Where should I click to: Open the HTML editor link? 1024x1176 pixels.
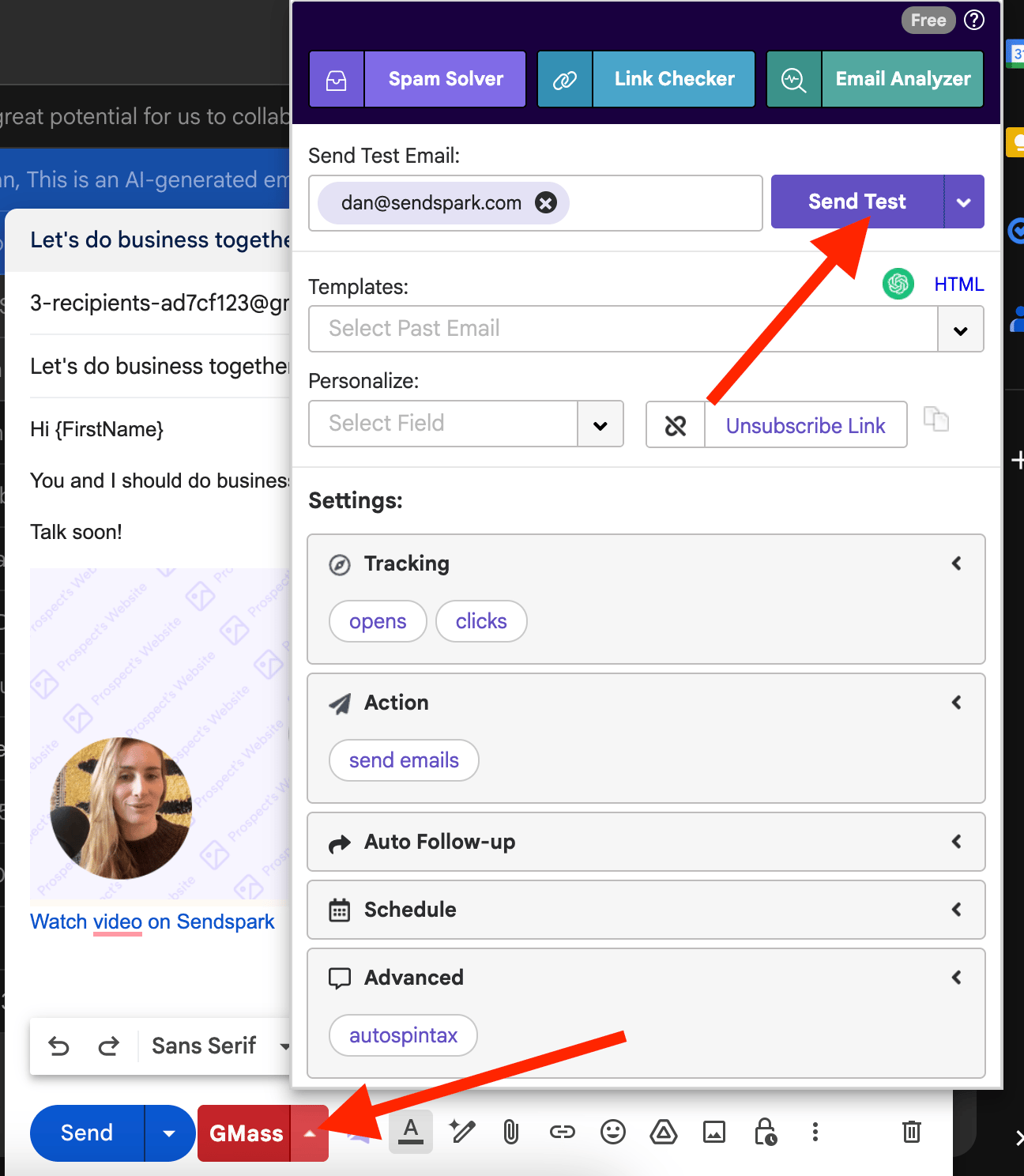point(958,285)
